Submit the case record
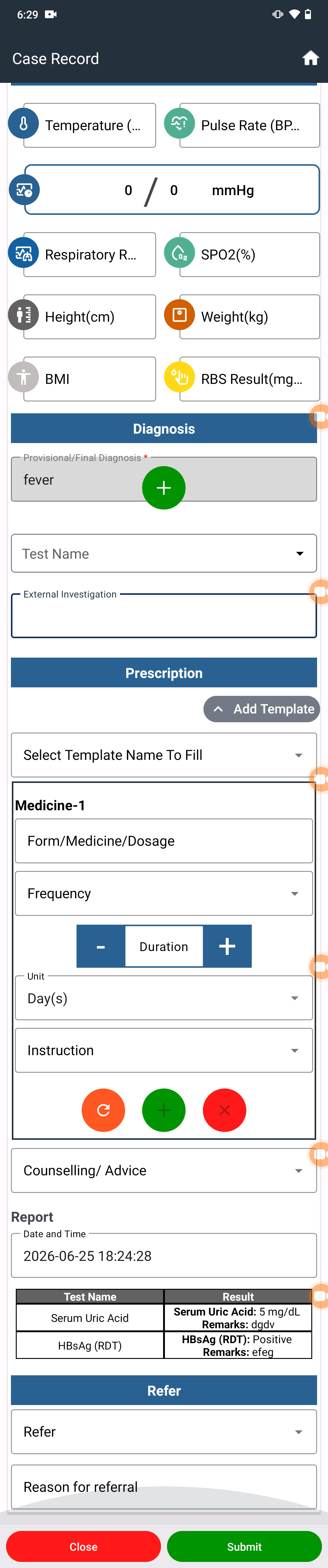 244,1547
